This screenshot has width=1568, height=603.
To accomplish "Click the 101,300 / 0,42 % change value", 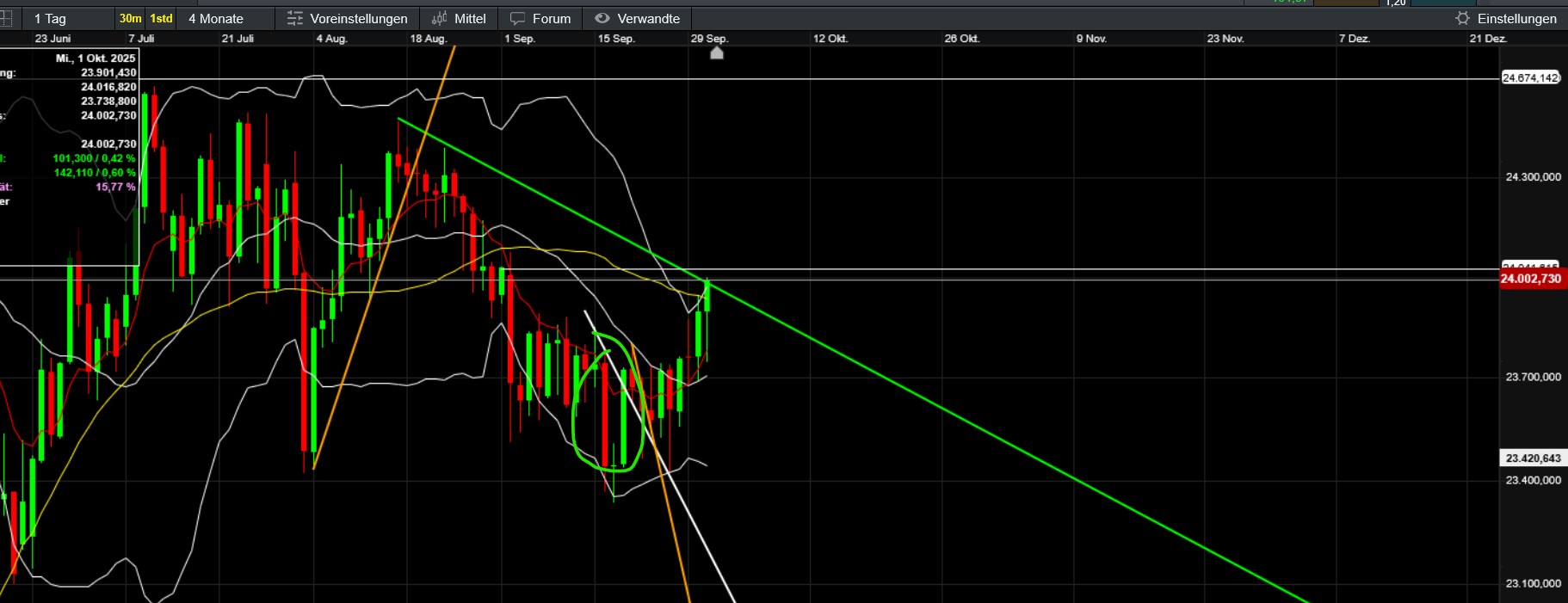I will pyautogui.click(x=94, y=158).
